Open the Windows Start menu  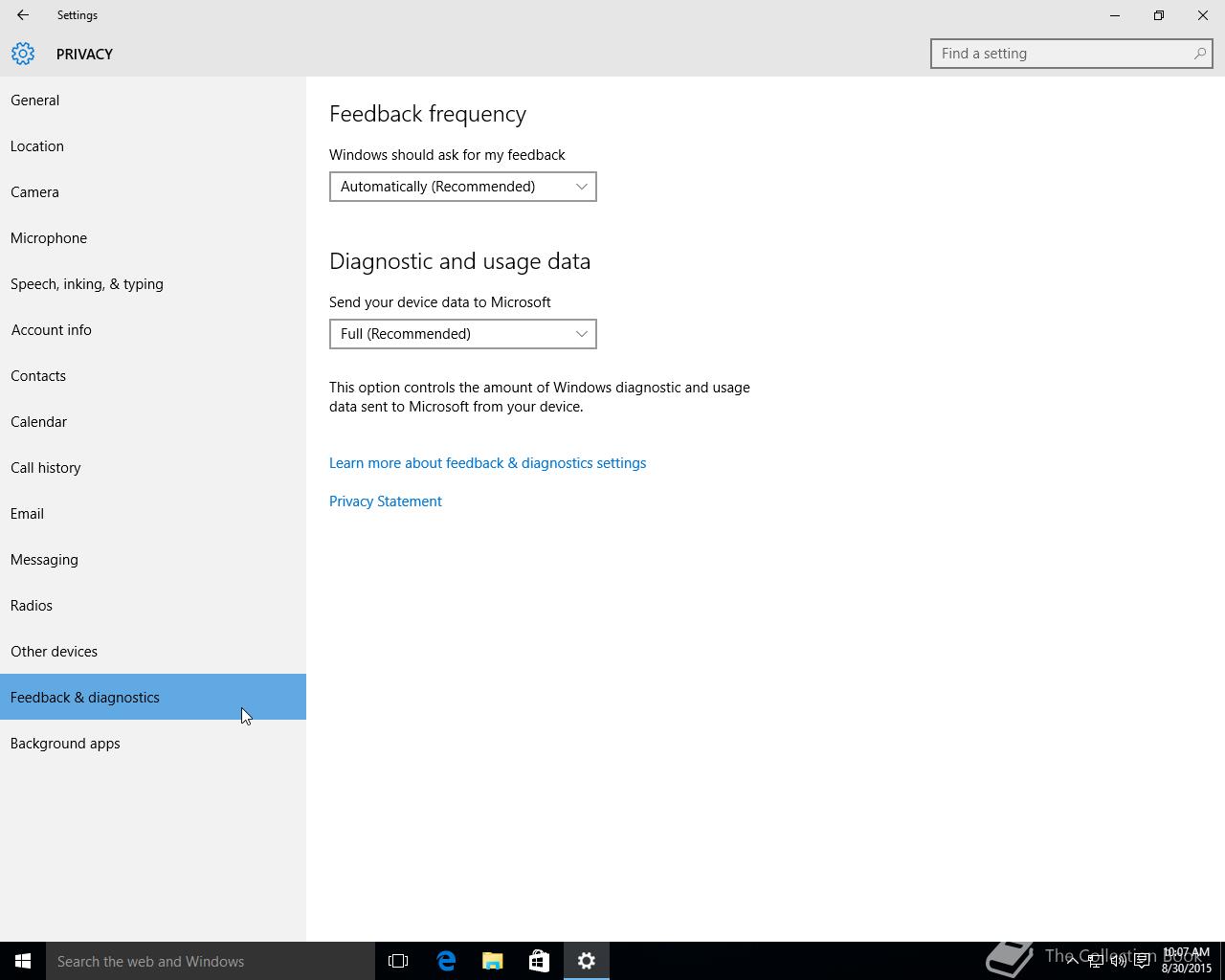tap(23, 961)
